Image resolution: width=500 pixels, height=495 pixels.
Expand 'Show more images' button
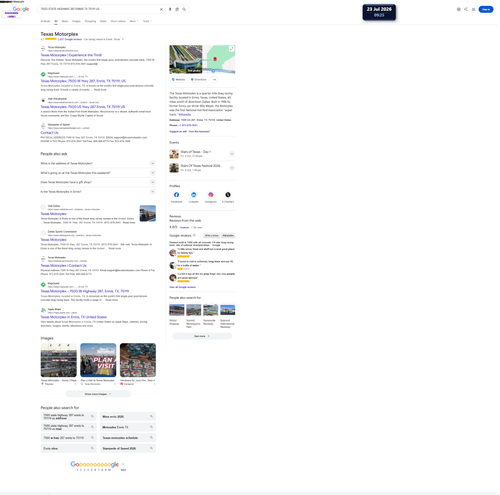click(98, 394)
